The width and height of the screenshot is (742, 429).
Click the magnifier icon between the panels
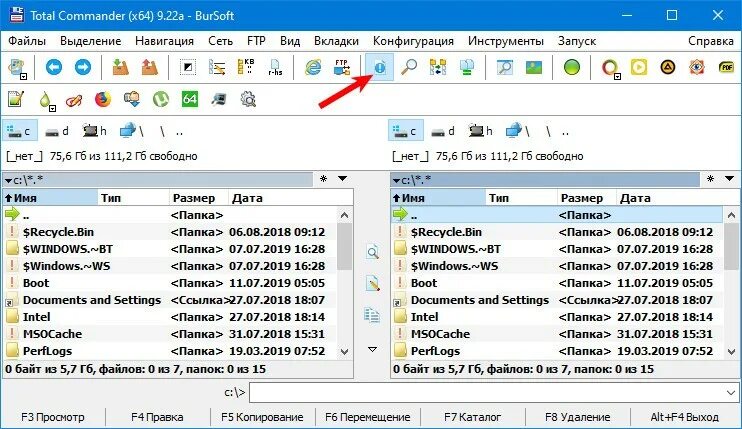click(x=372, y=252)
